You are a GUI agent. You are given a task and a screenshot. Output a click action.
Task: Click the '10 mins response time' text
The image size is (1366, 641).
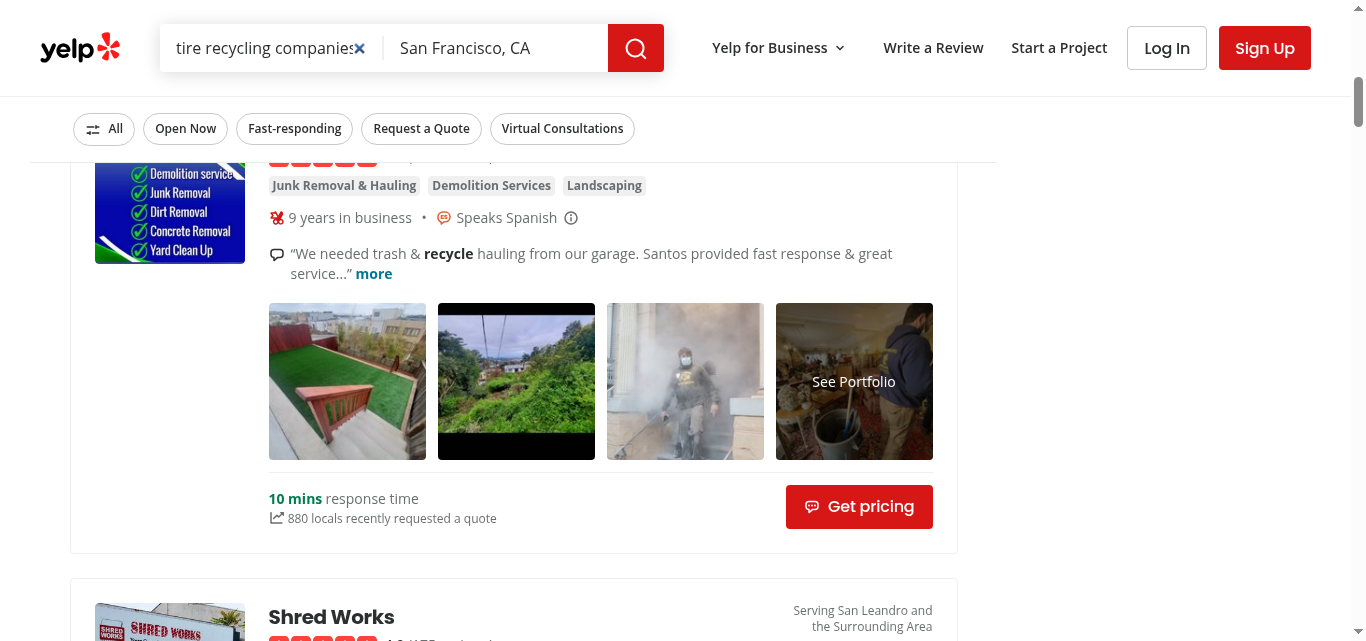[343, 499]
